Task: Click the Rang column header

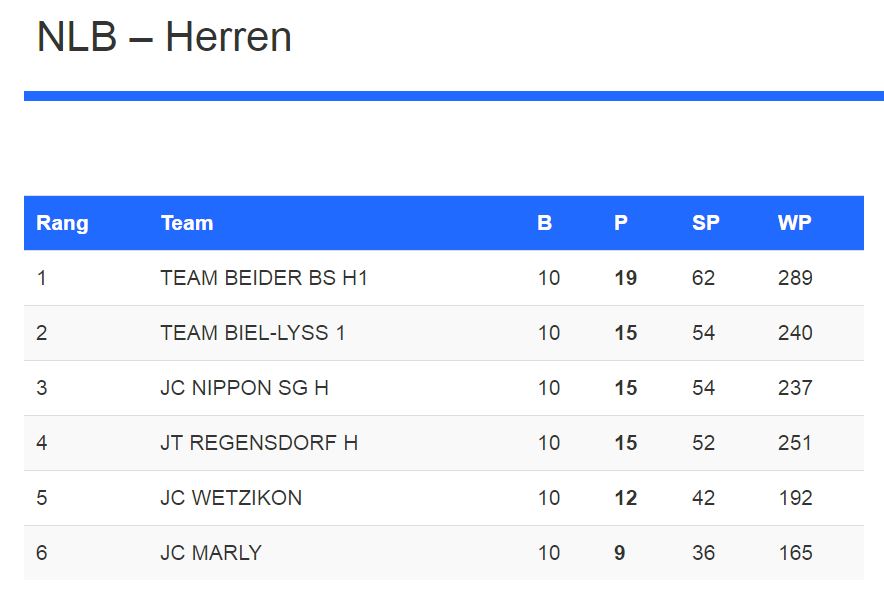Action: click(62, 223)
